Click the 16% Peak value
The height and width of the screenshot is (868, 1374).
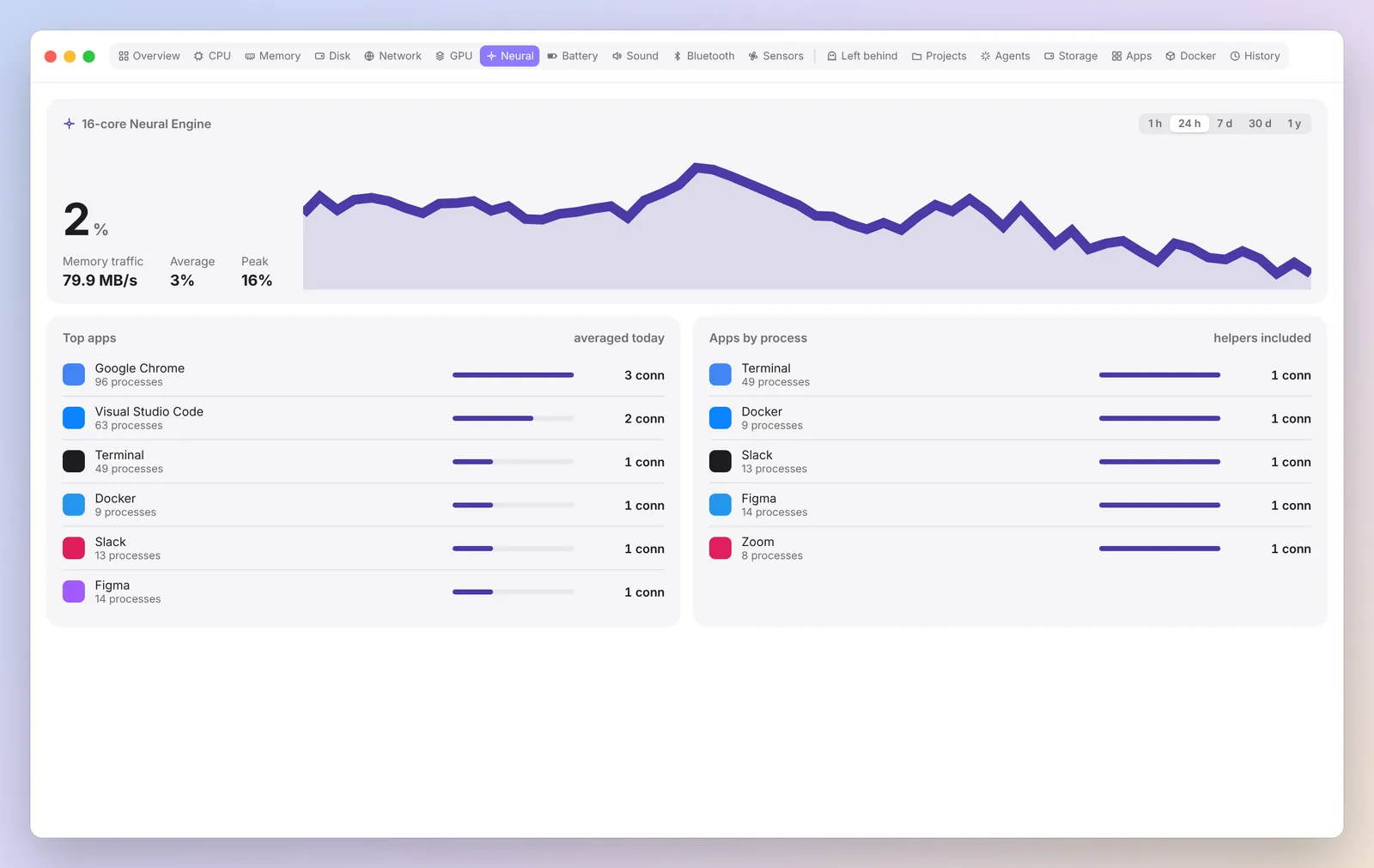click(257, 281)
